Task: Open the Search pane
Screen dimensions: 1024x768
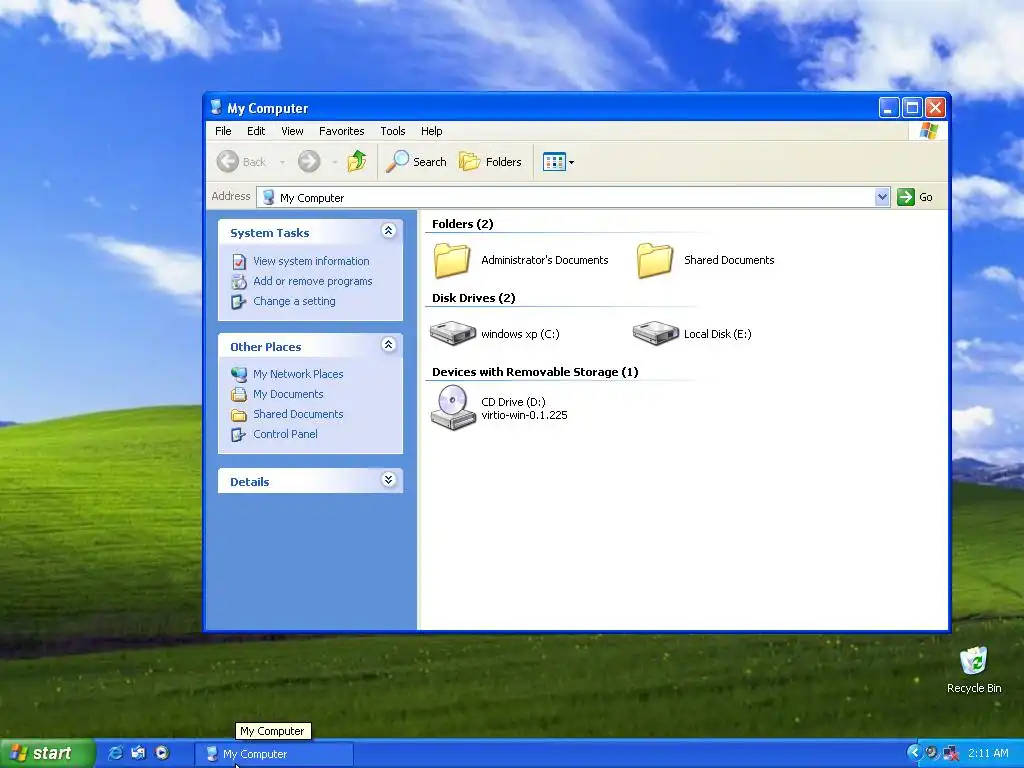Action: tap(416, 161)
